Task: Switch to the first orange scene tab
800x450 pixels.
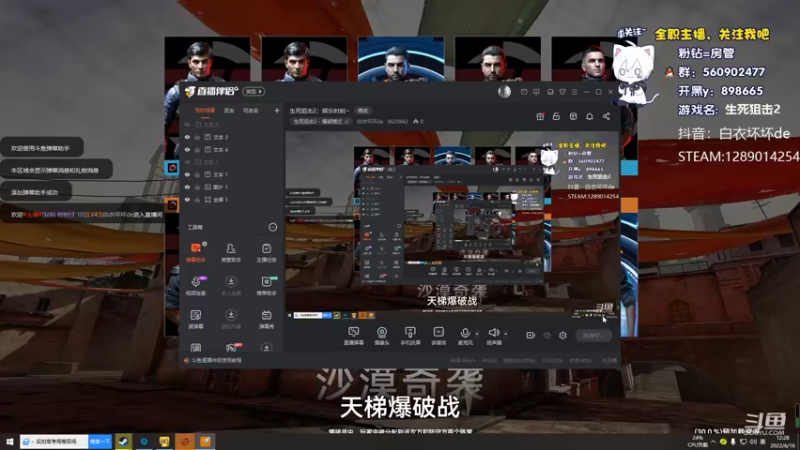Action: click(205, 110)
